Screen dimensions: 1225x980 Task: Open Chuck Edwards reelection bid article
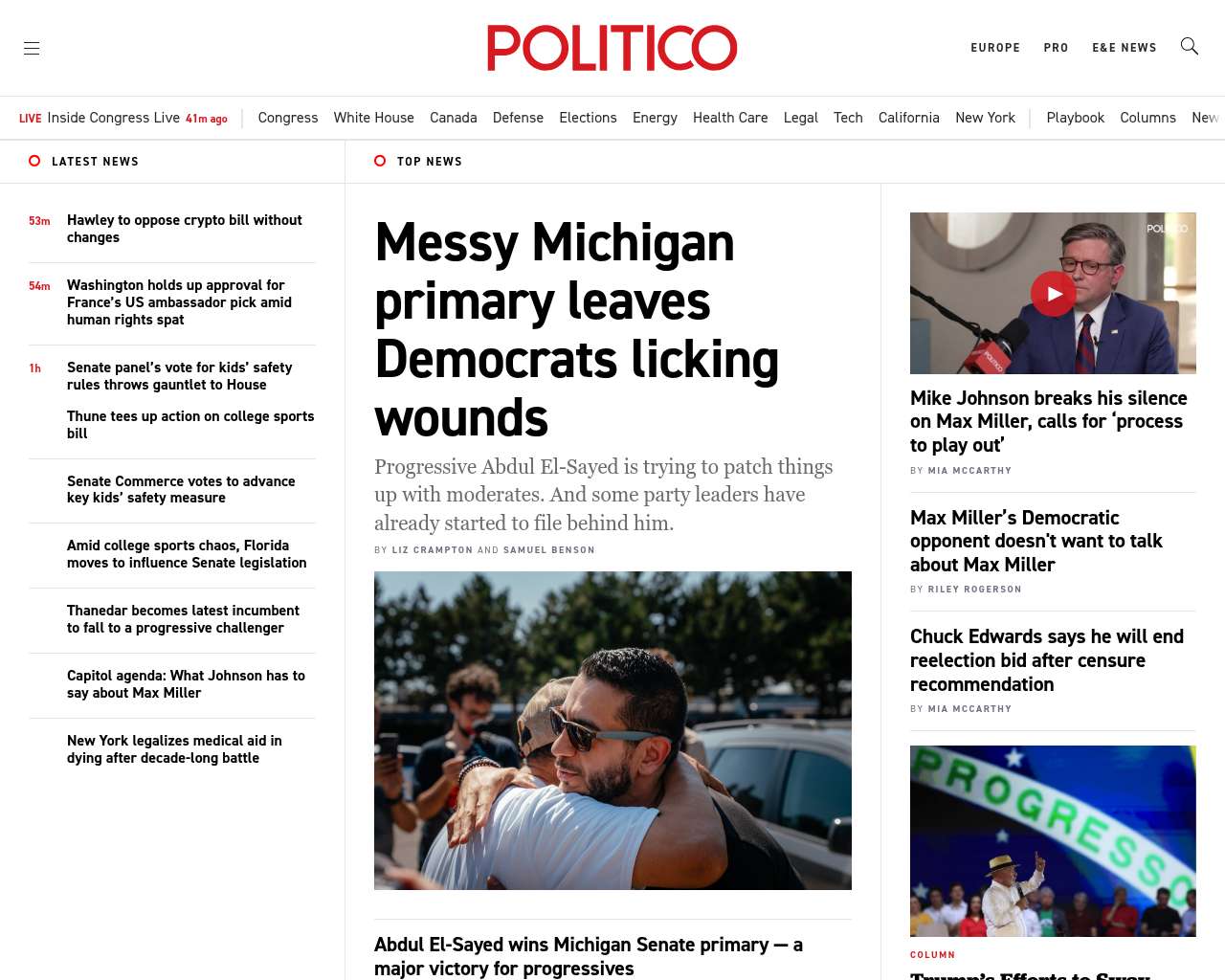click(x=1047, y=660)
